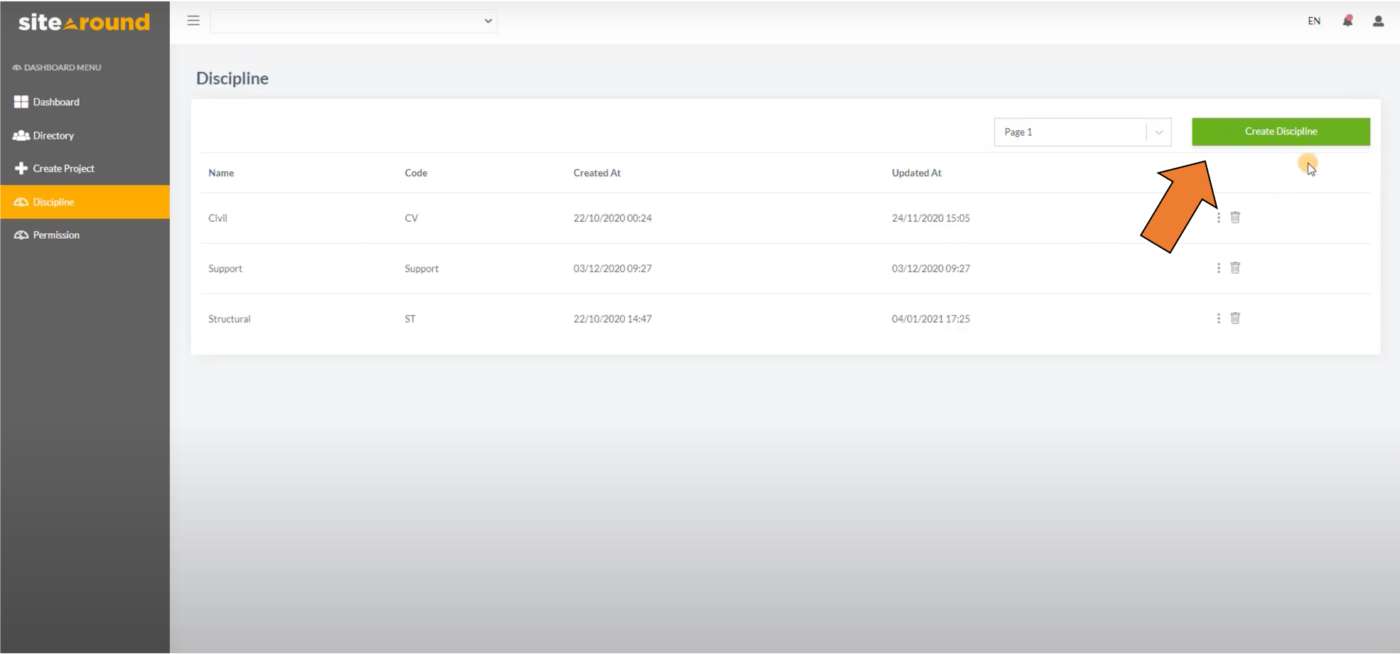Image resolution: width=1400 pixels, height=654 pixels.
Task: Sort by the Name column header
Action: click(219, 172)
